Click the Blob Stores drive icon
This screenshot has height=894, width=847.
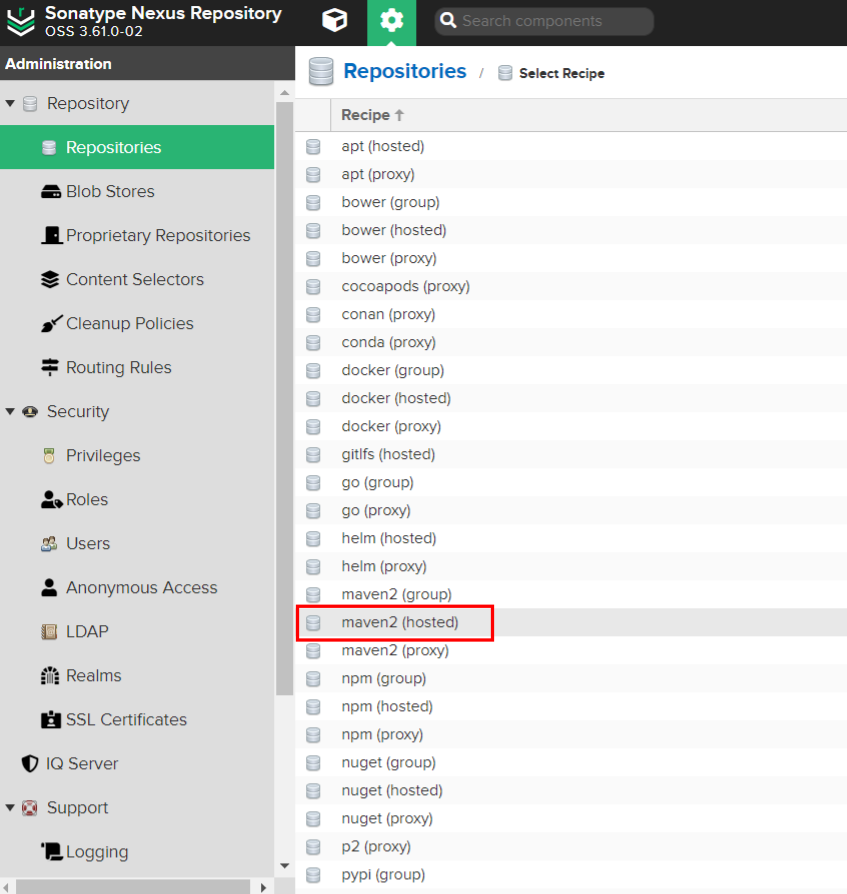click(x=50, y=192)
